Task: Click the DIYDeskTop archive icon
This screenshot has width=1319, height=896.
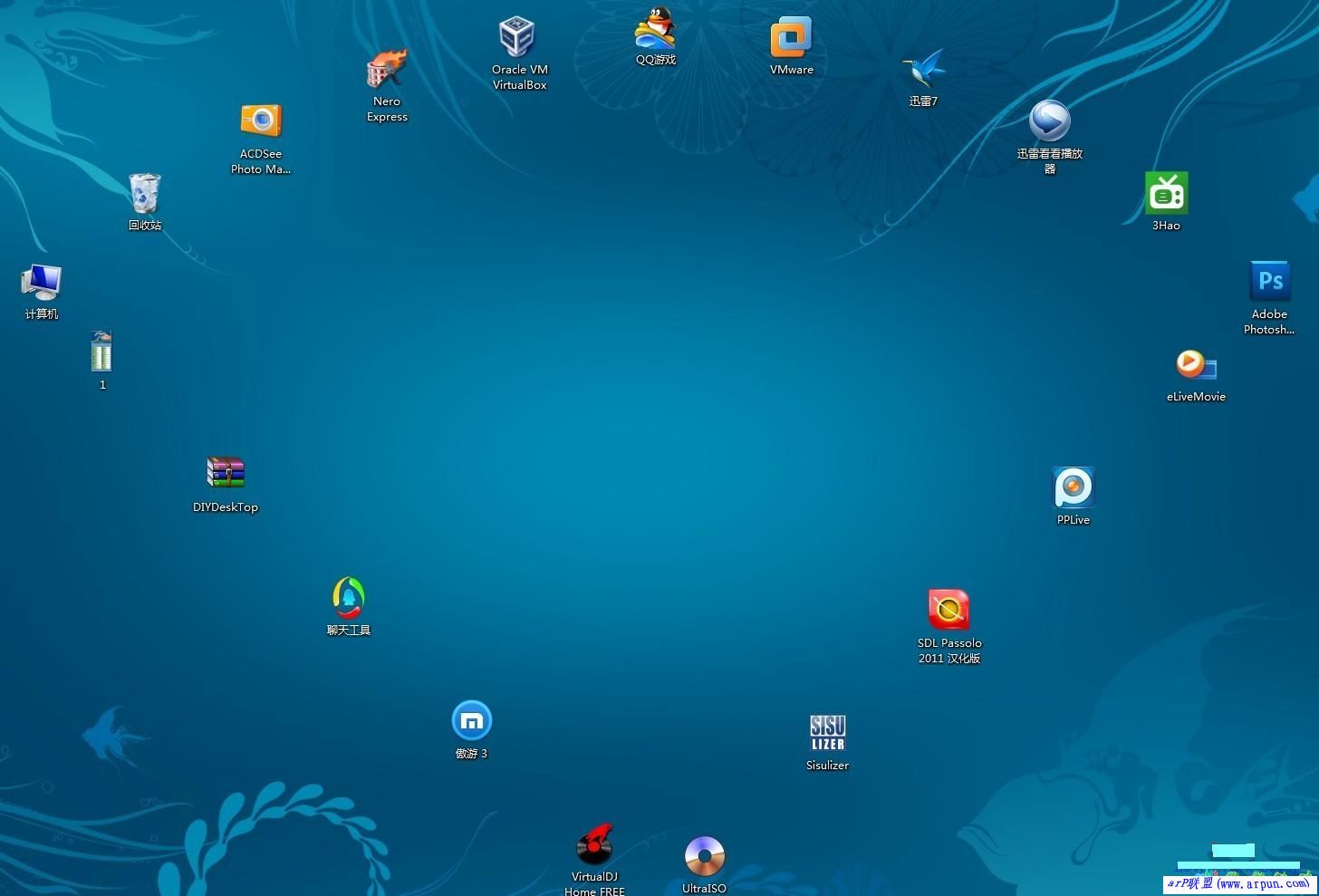Action: [x=226, y=474]
